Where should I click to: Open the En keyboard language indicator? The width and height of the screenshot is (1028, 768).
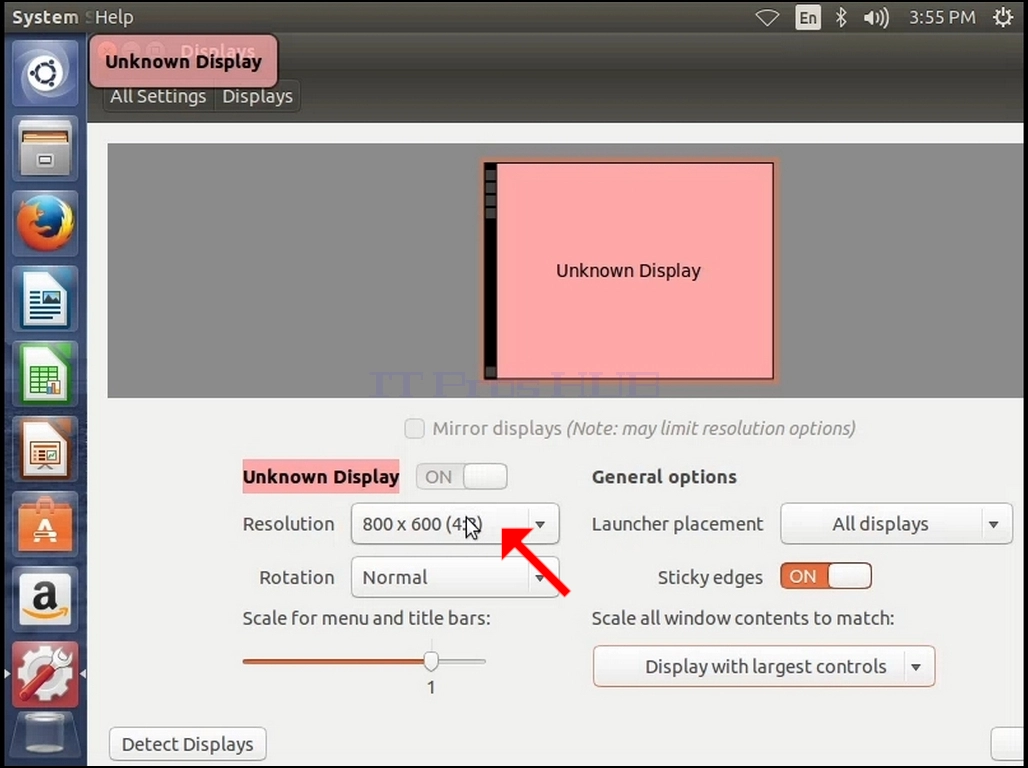click(x=808, y=18)
